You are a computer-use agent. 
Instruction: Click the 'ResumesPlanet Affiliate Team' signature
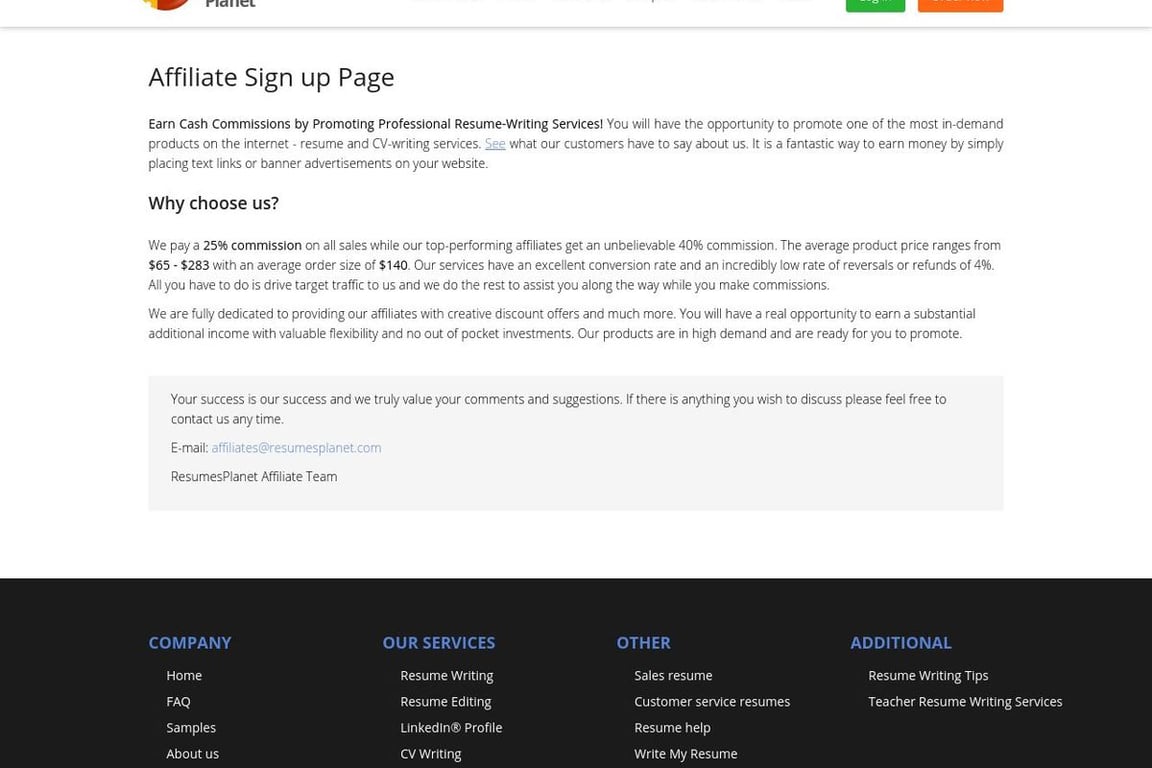click(254, 476)
